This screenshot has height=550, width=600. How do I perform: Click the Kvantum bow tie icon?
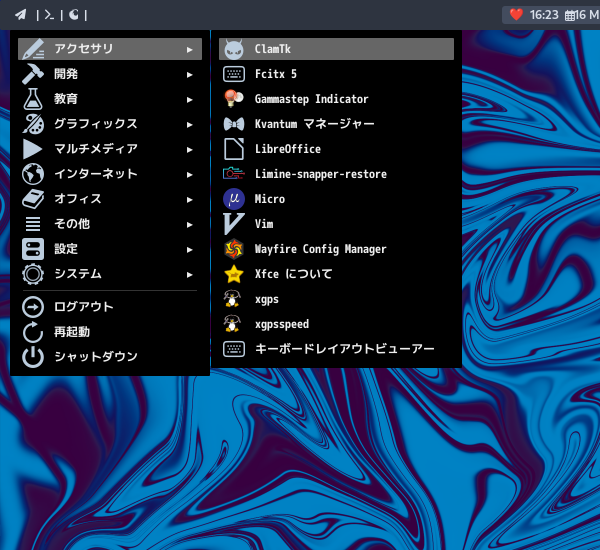coord(234,124)
